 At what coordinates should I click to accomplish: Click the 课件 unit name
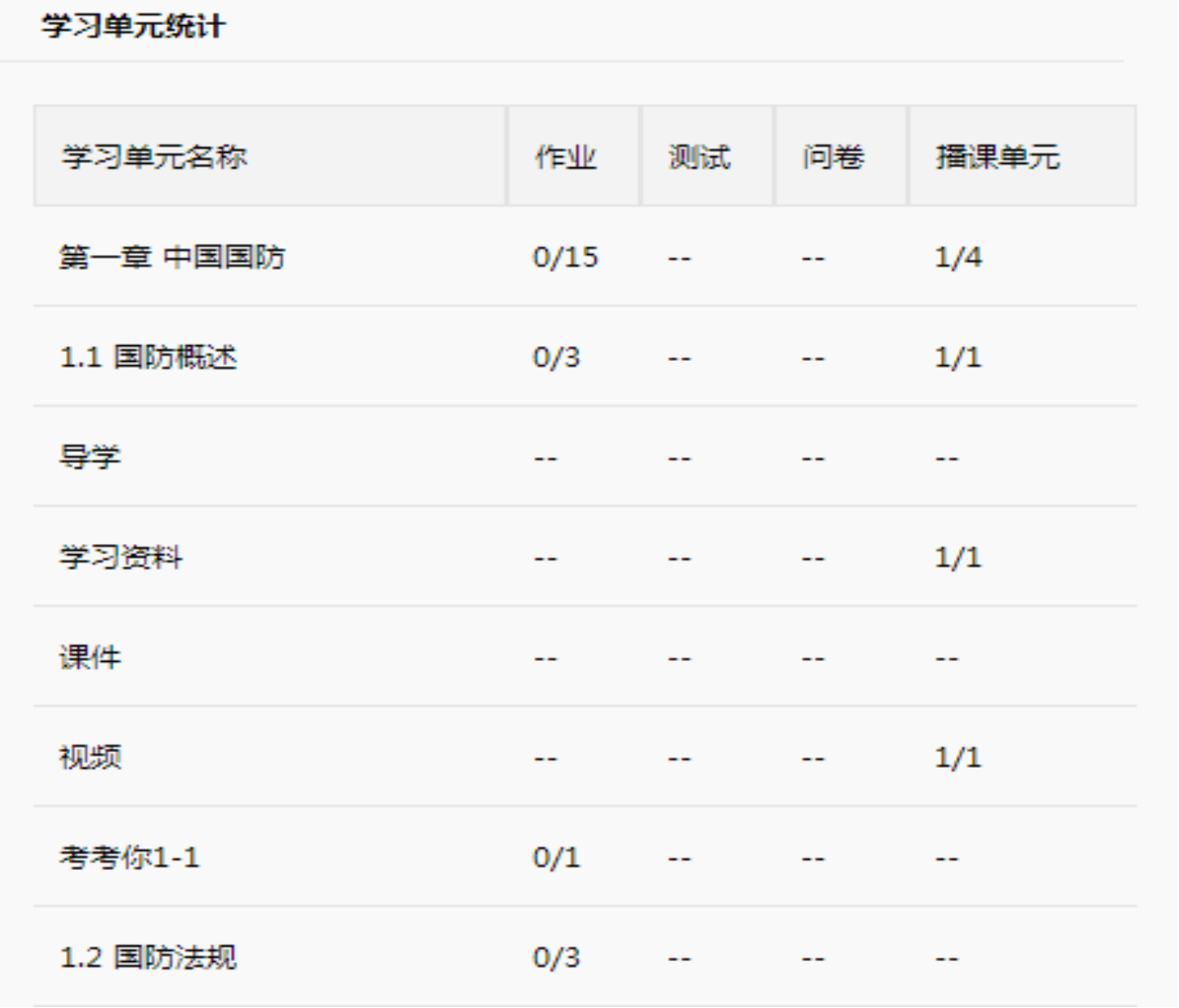pyautogui.click(x=90, y=657)
